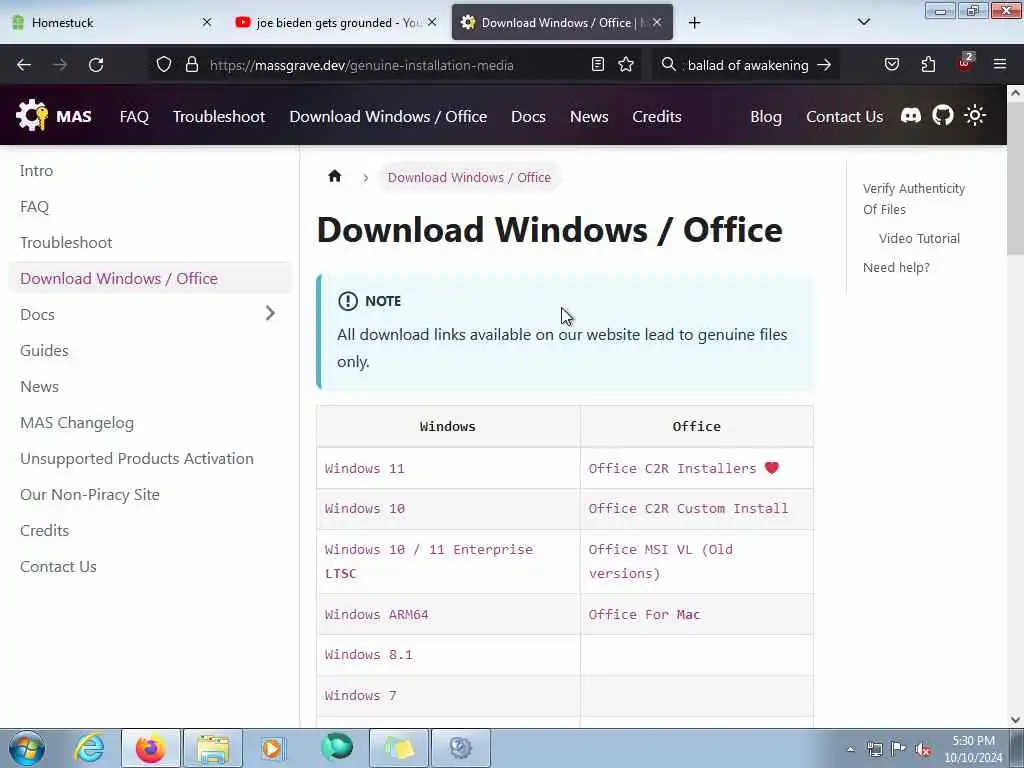Screen dimensions: 1024x768
Task: Open GitHub icon in site header
Action: 942,116
